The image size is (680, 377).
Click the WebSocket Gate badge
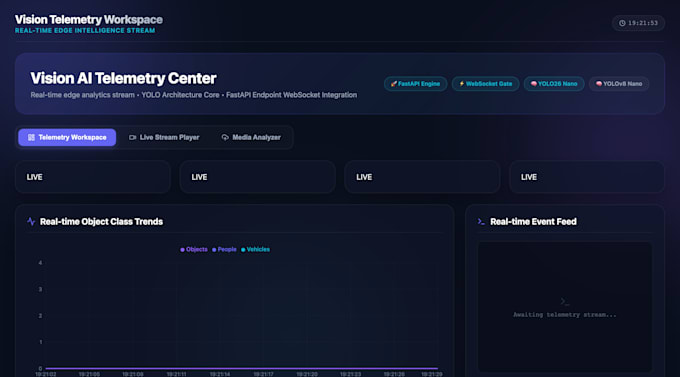point(485,84)
